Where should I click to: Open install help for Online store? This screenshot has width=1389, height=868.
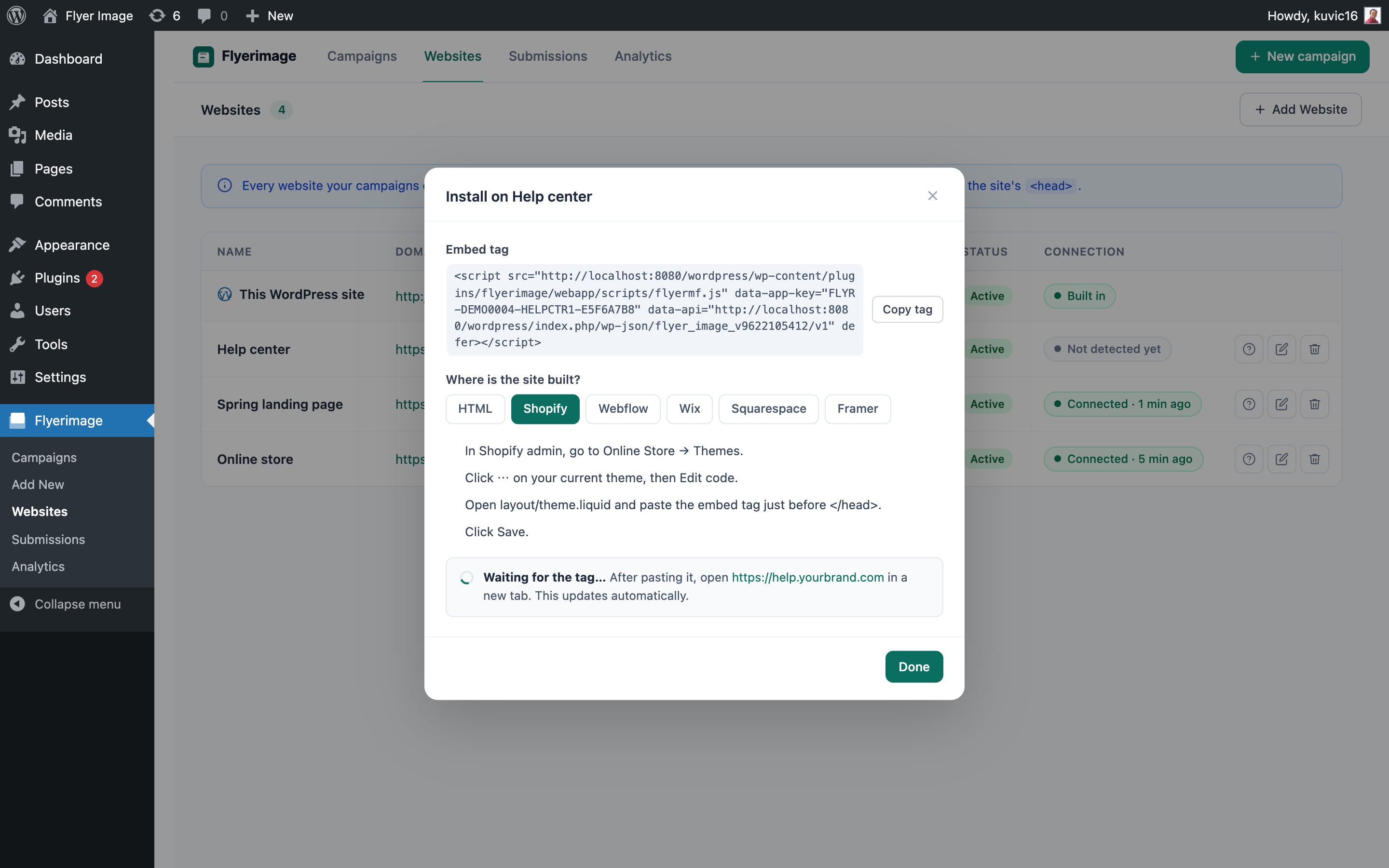1249,459
